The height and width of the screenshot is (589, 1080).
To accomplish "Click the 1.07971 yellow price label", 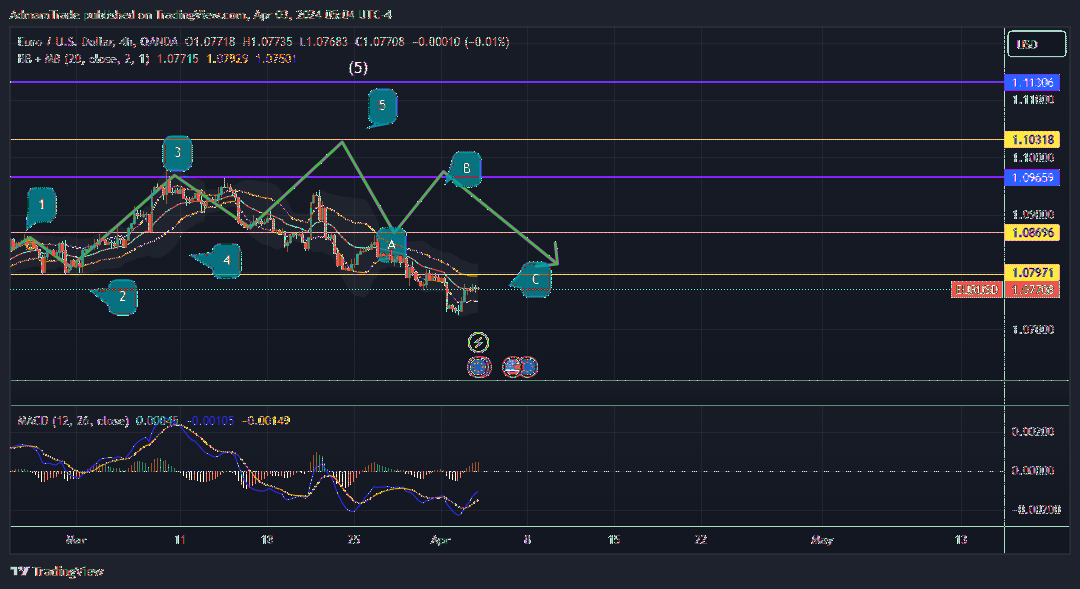I will click(1032, 273).
